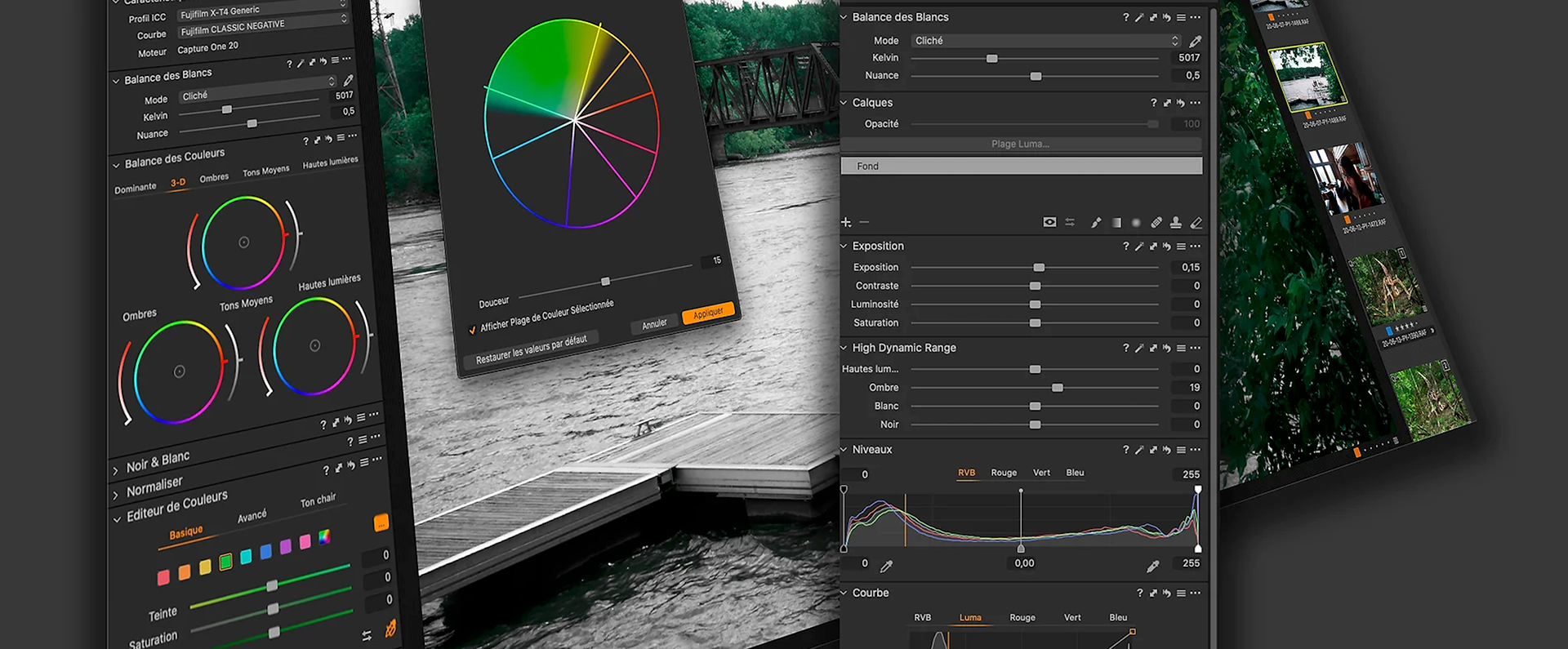This screenshot has height=649, width=1568.
Task: Select the highlighted river thumbnail in the browser
Action: tap(1308, 77)
